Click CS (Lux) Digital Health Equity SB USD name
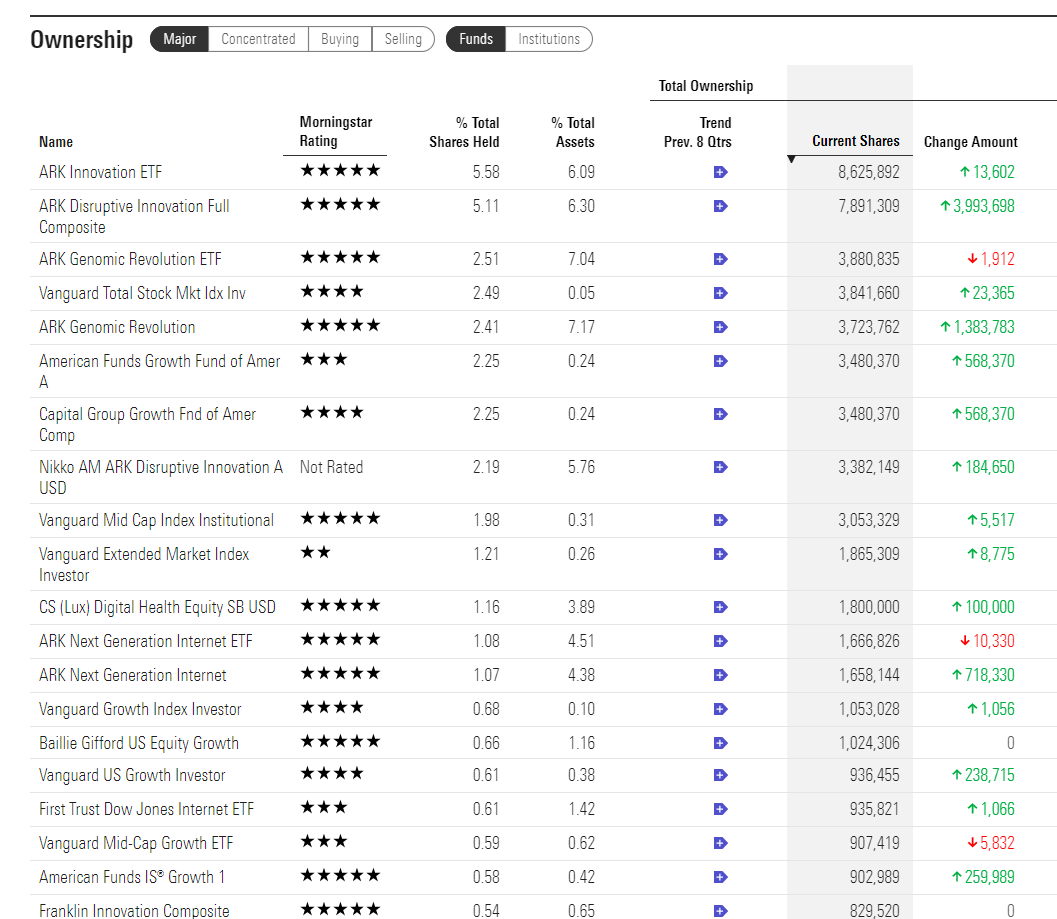Image resolution: width=1057 pixels, height=919 pixels. pyautogui.click(x=157, y=607)
